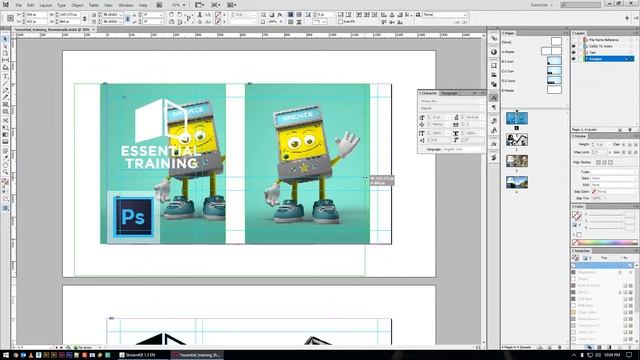Viewport: 640px width, 360px height.
Task: Toggle visibility of Images layer
Action: point(574,59)
